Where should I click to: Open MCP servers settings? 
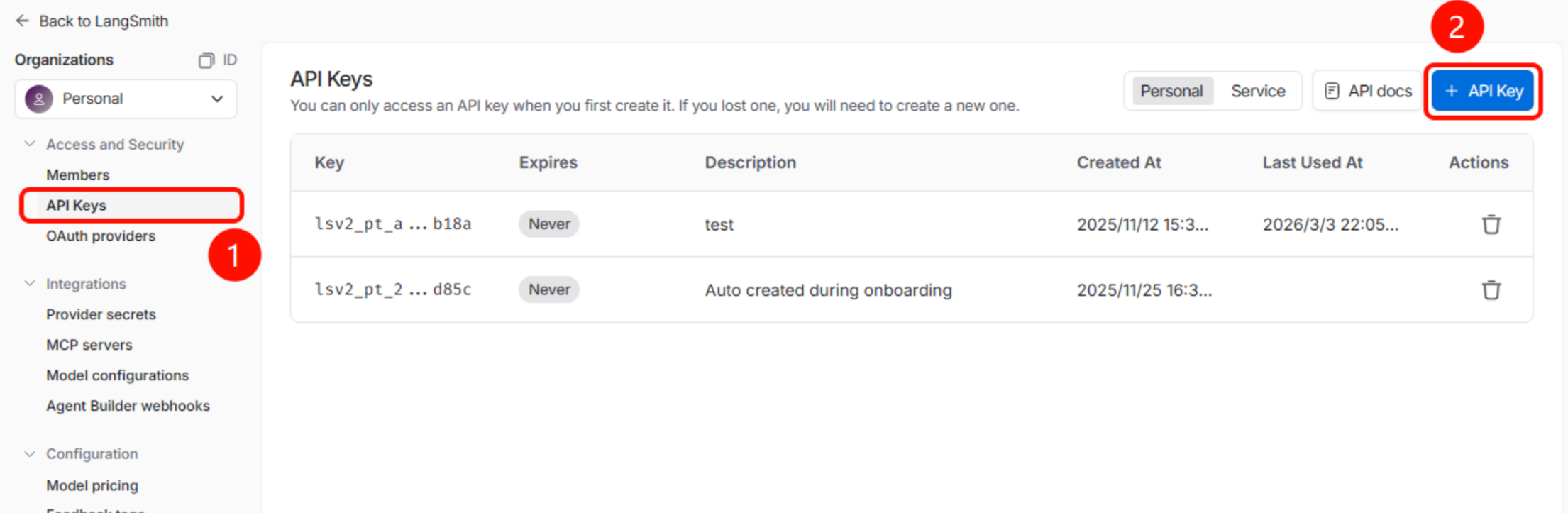click(x=89, y=345)
